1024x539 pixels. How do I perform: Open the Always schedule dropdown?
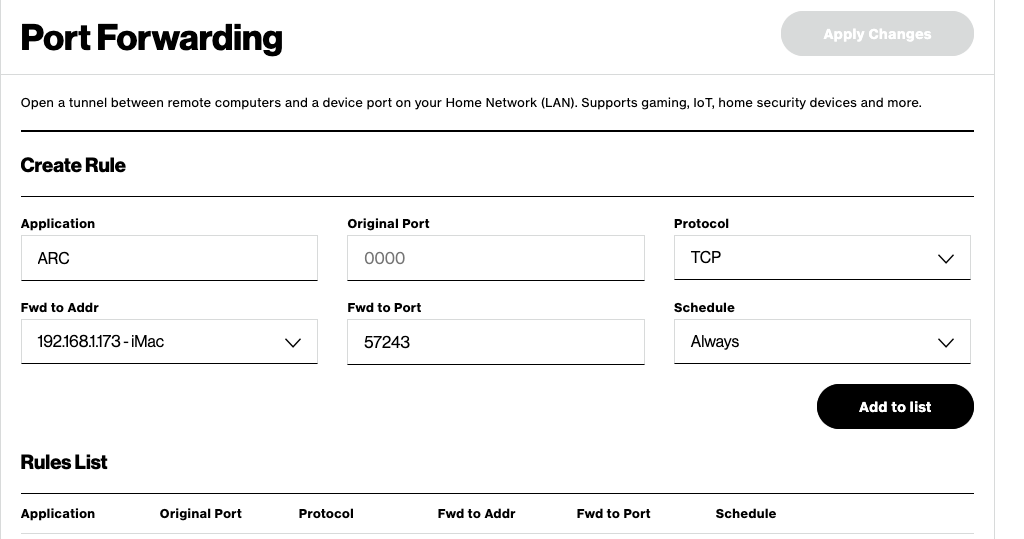click(822, 342)
